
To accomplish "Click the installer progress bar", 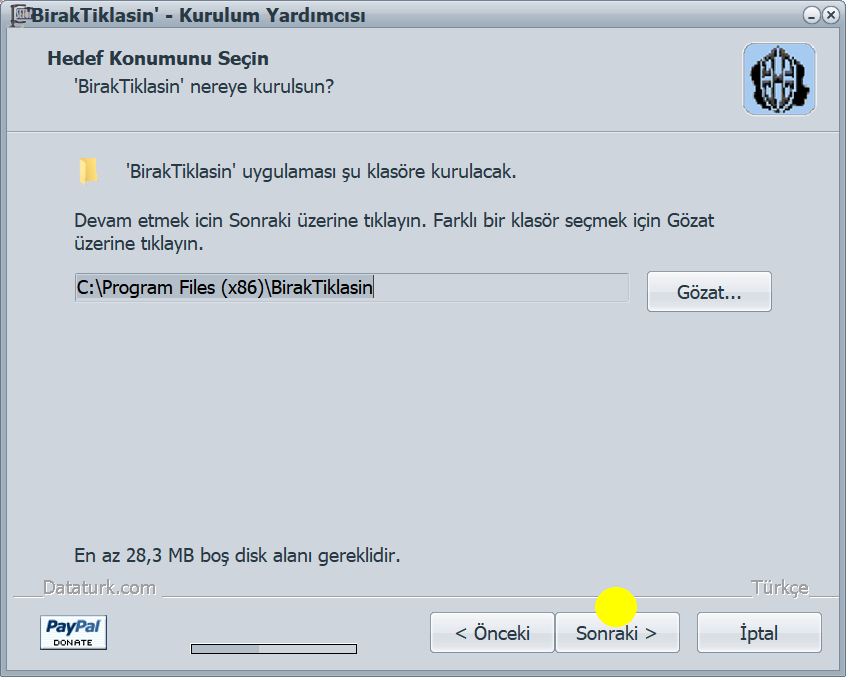I will [x=274, y=648].
